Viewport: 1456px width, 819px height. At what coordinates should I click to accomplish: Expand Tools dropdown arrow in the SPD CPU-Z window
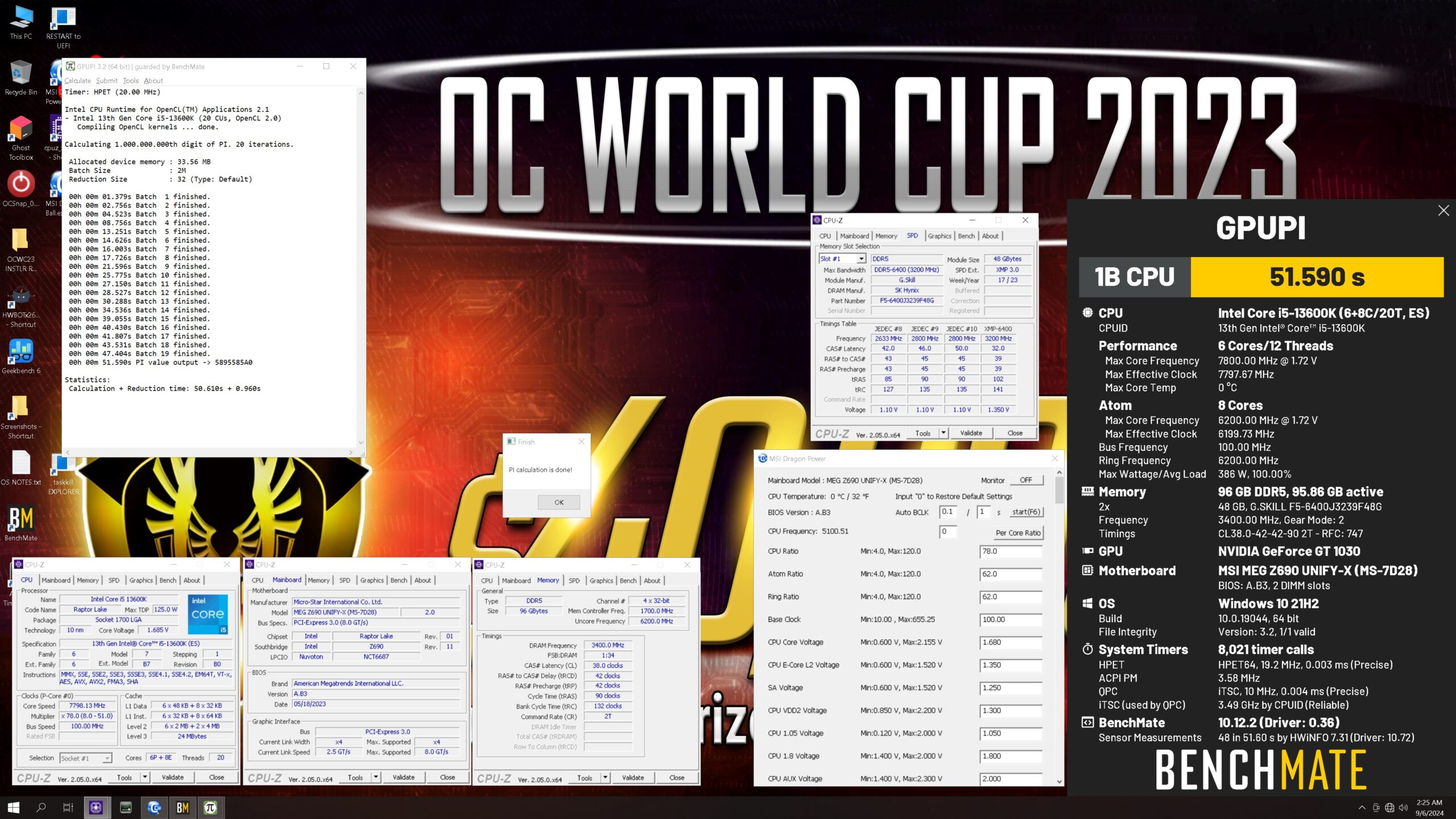tap(944, 433)
